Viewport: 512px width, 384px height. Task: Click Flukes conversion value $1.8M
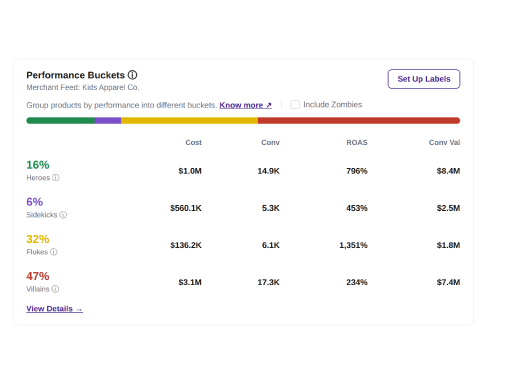[448, 245]
